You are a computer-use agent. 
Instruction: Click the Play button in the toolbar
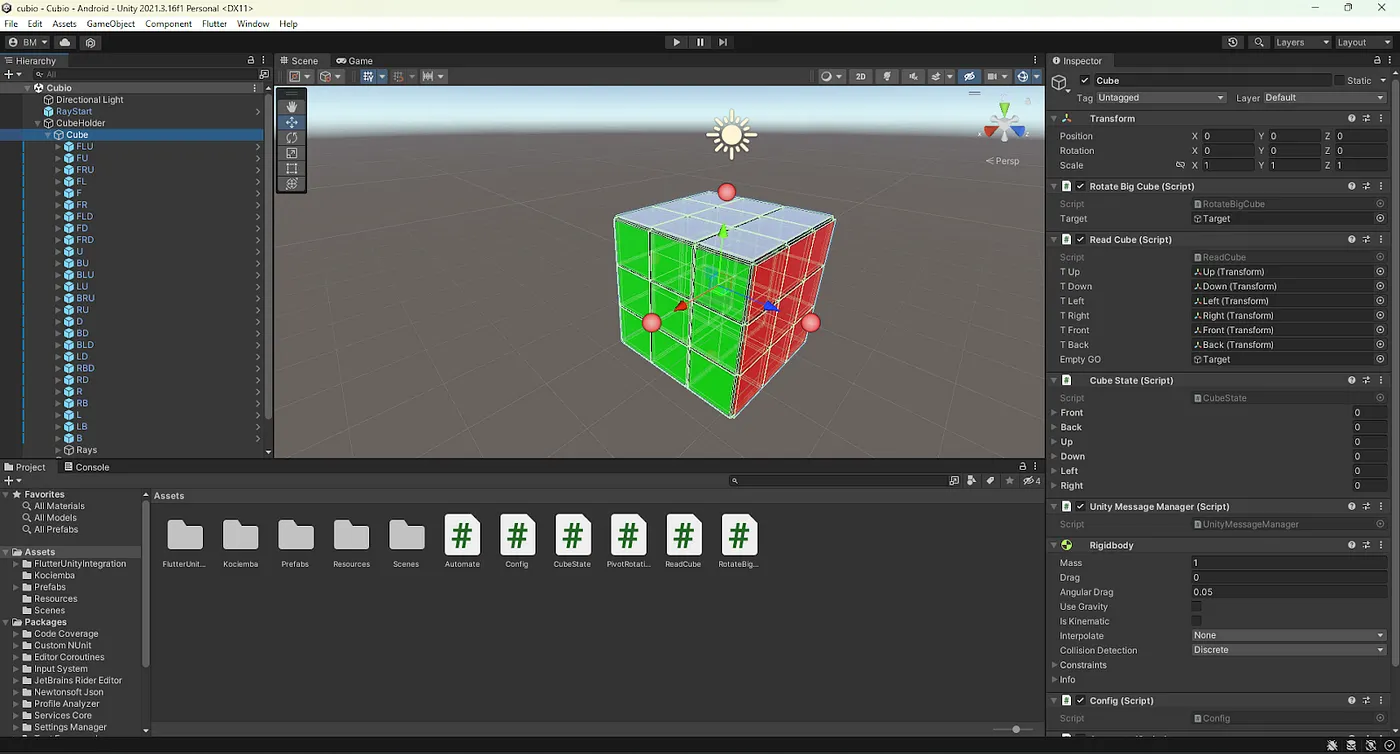pyautogui.click(x=676, y=42)
